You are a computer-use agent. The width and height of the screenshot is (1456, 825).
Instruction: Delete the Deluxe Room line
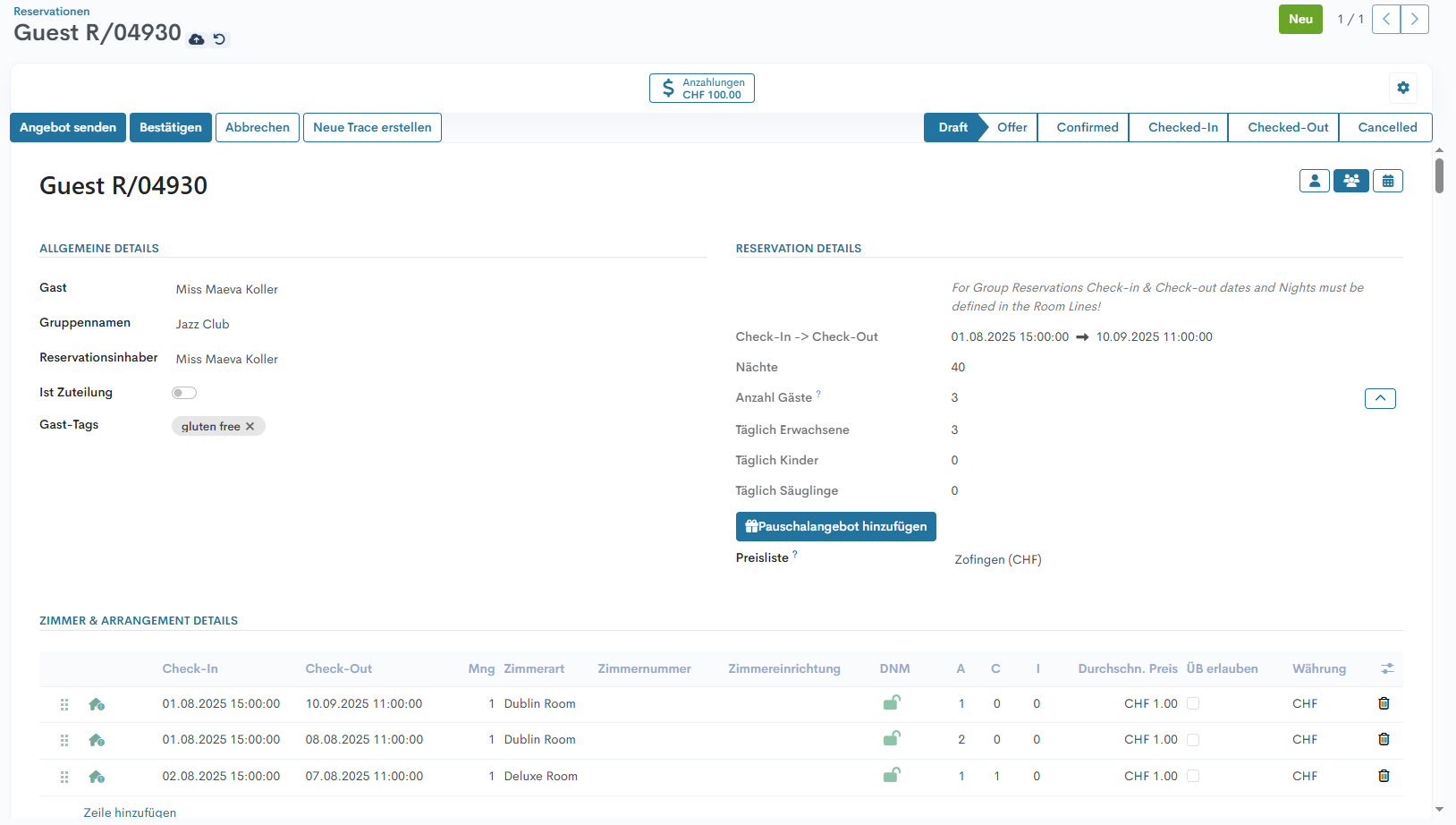1384,776
